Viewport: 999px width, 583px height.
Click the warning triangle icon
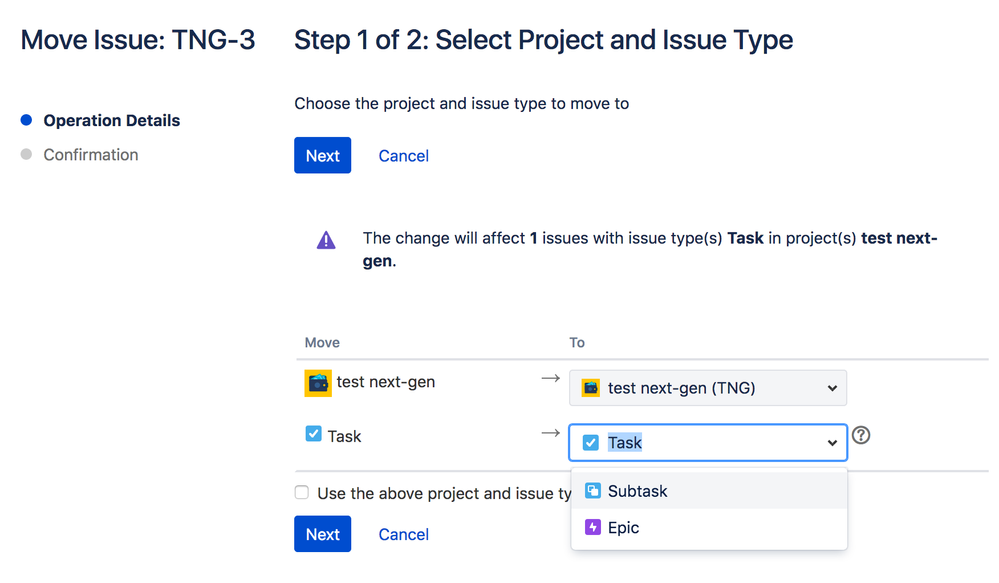(324, 239)
